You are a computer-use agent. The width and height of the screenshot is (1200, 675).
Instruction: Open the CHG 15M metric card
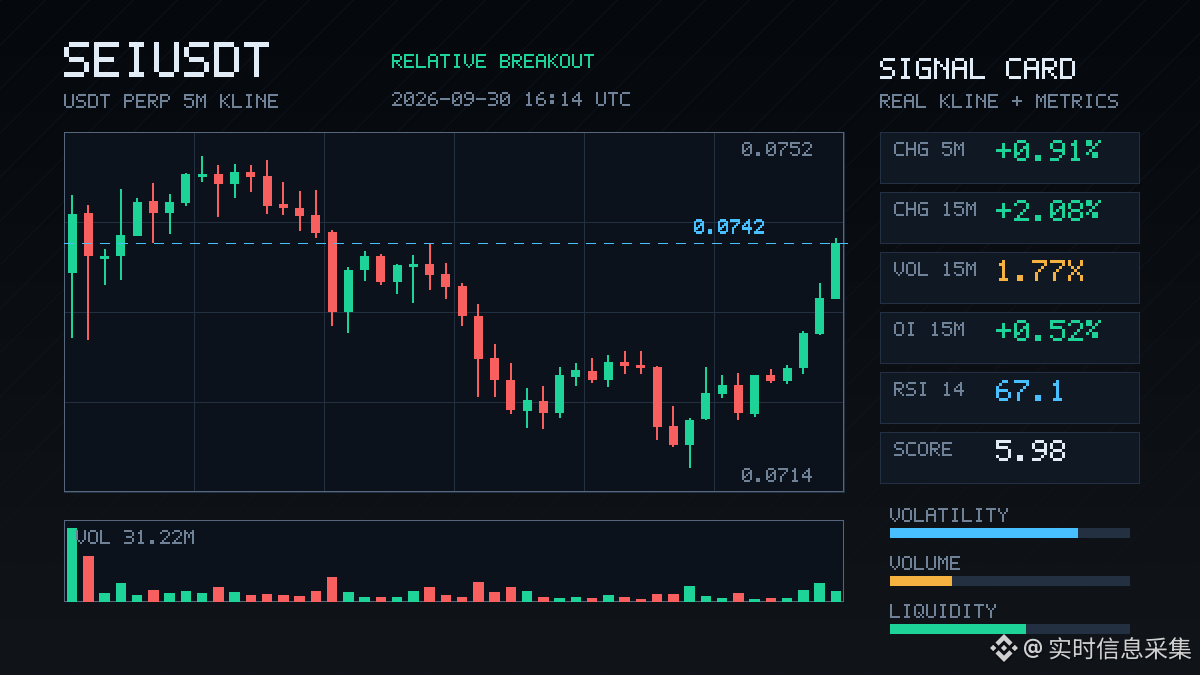coord(1009,217)
